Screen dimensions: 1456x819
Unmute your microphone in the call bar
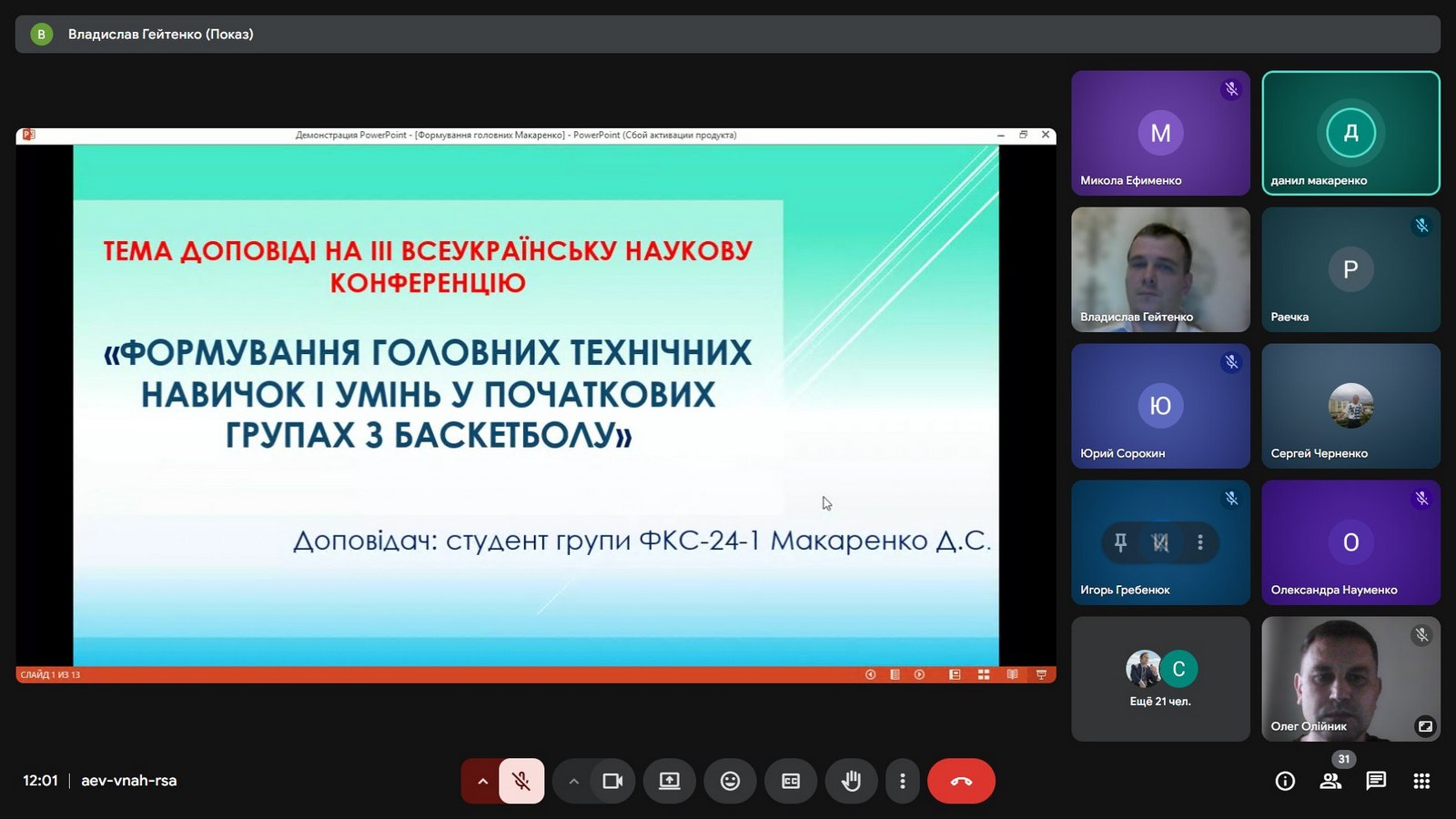click(521, 781)
